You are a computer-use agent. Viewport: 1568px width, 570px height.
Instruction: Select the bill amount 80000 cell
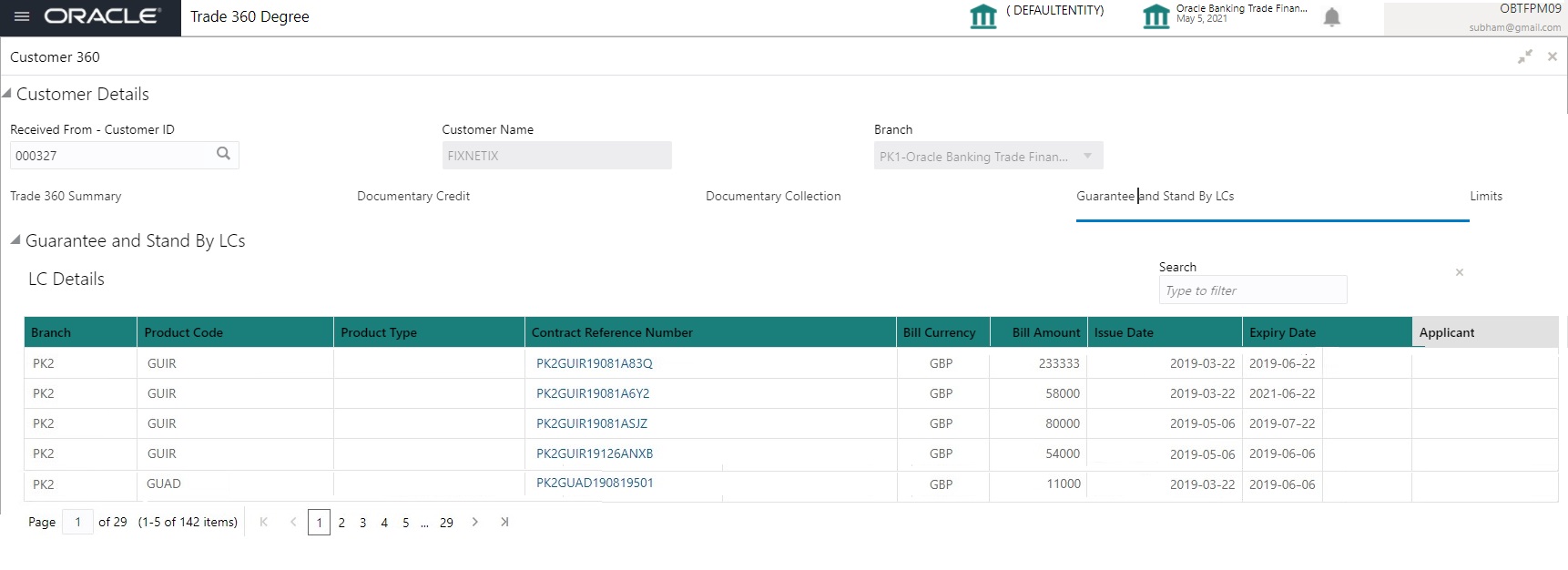pyautogui.click(x=1038, y=423)
